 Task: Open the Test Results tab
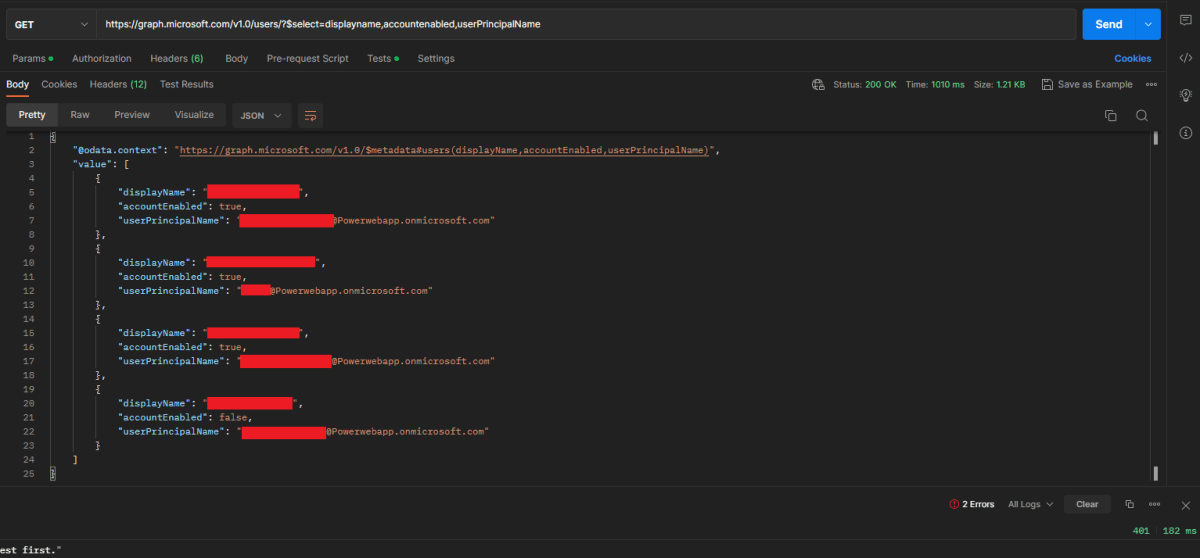tap(187, 85)
